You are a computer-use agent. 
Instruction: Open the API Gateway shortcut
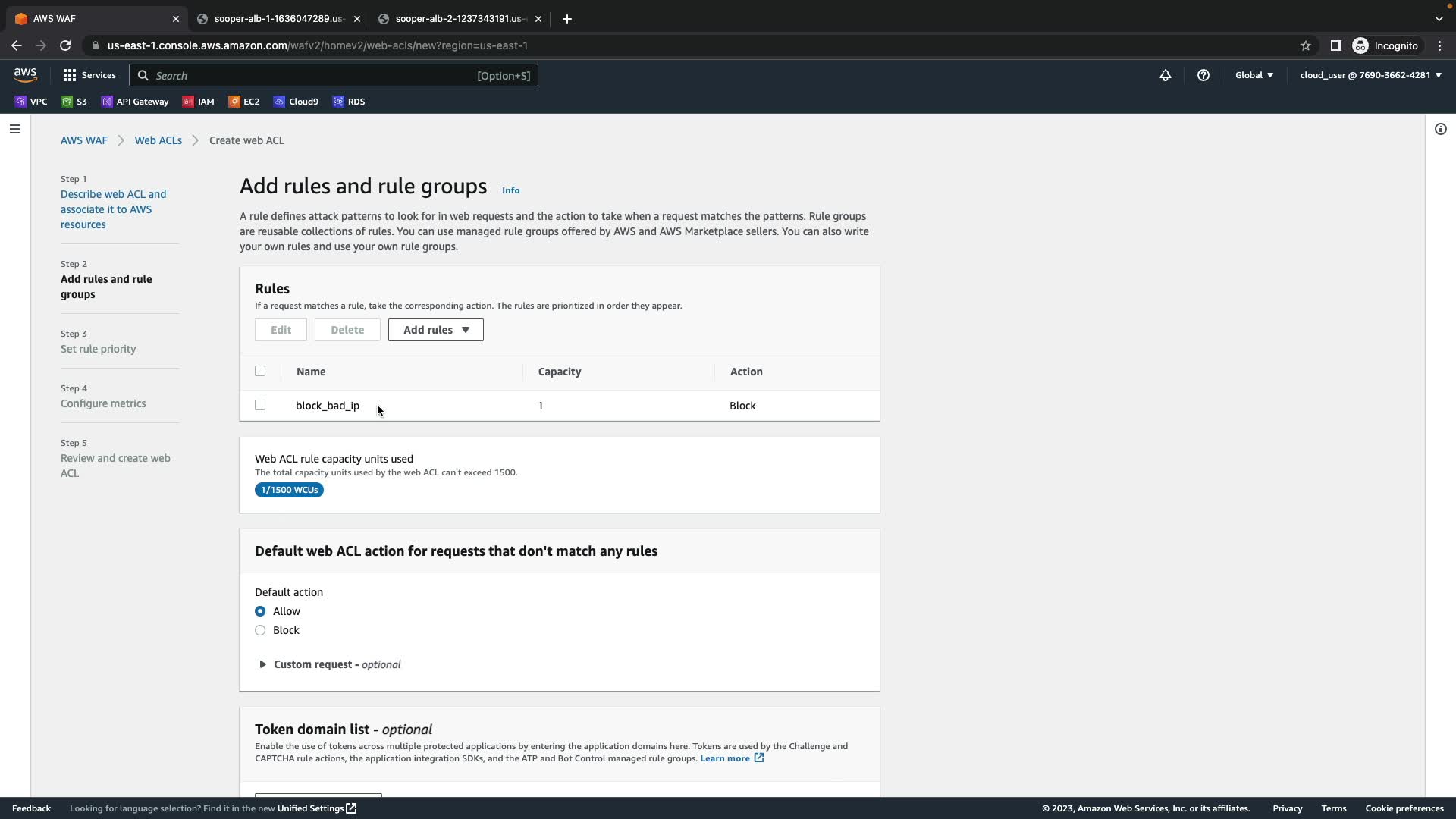click(135, 102)
